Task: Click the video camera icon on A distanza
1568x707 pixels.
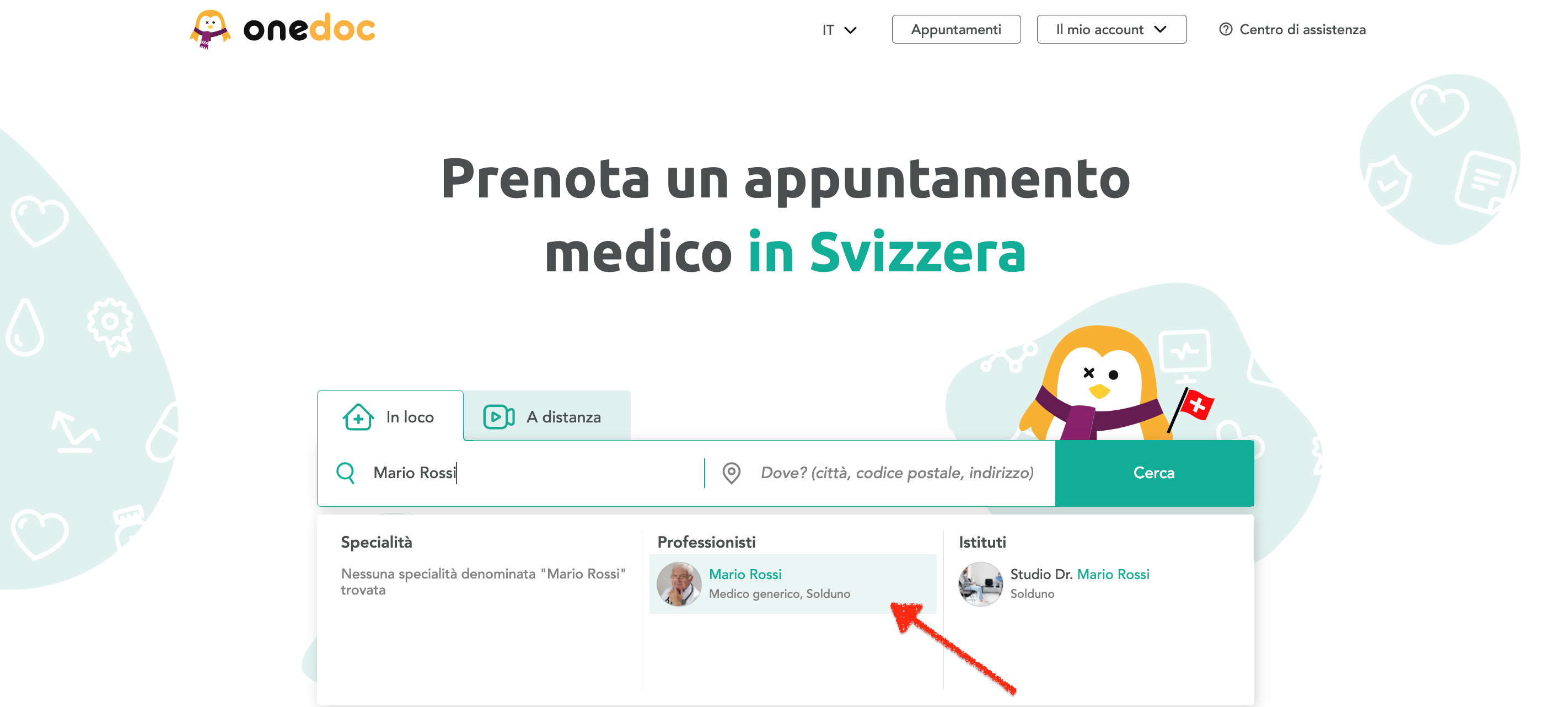Action: pos(498,417)
